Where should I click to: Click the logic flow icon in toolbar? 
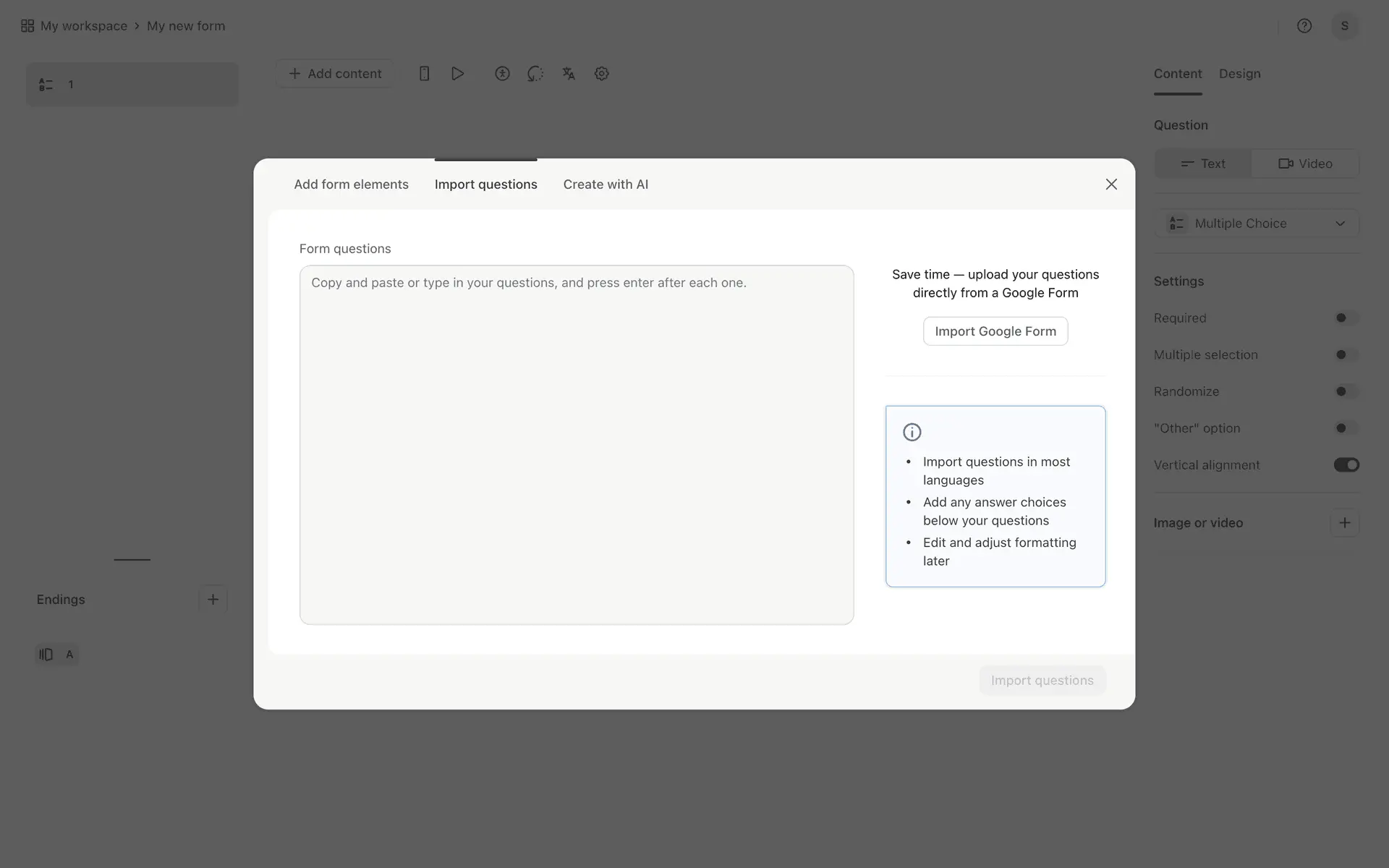tap(535, 74)
